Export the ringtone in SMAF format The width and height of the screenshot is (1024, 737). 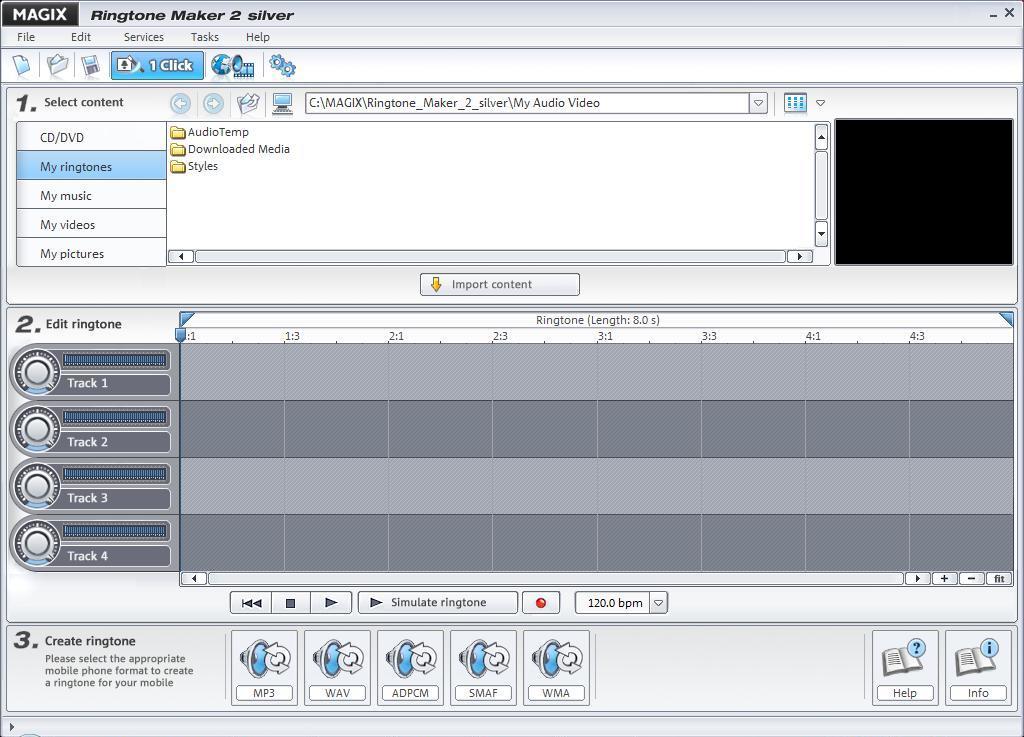483,666
